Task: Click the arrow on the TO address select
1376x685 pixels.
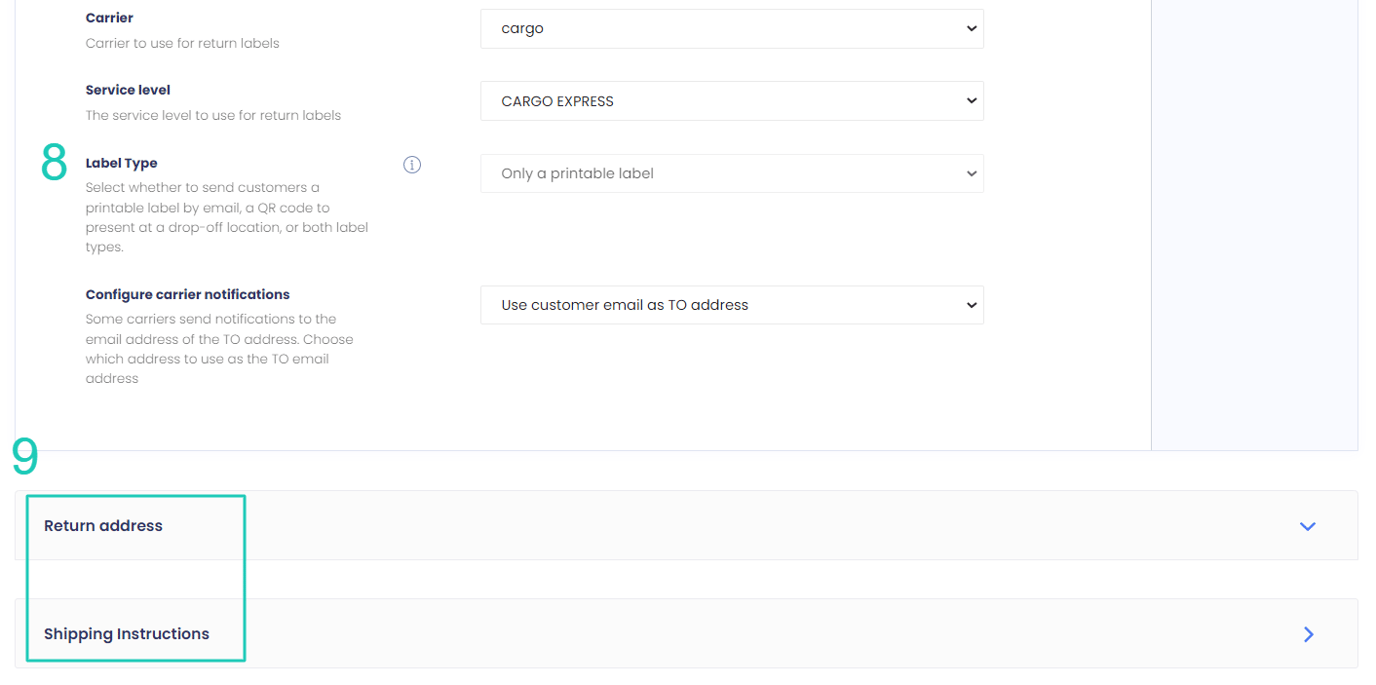Action: pyautogui.click(x=970, y=305)
